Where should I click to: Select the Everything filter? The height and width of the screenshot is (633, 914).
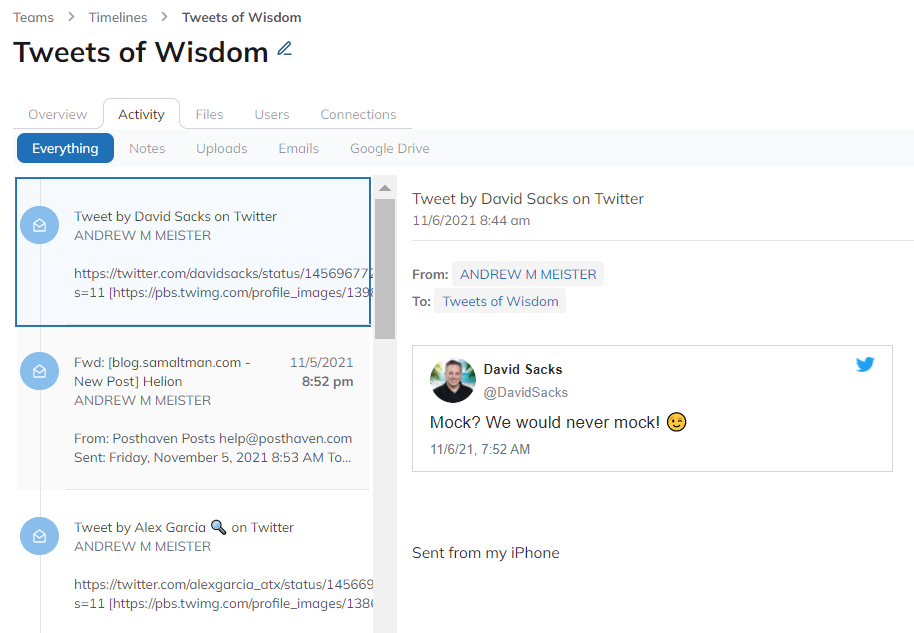[x=65, y=148]
